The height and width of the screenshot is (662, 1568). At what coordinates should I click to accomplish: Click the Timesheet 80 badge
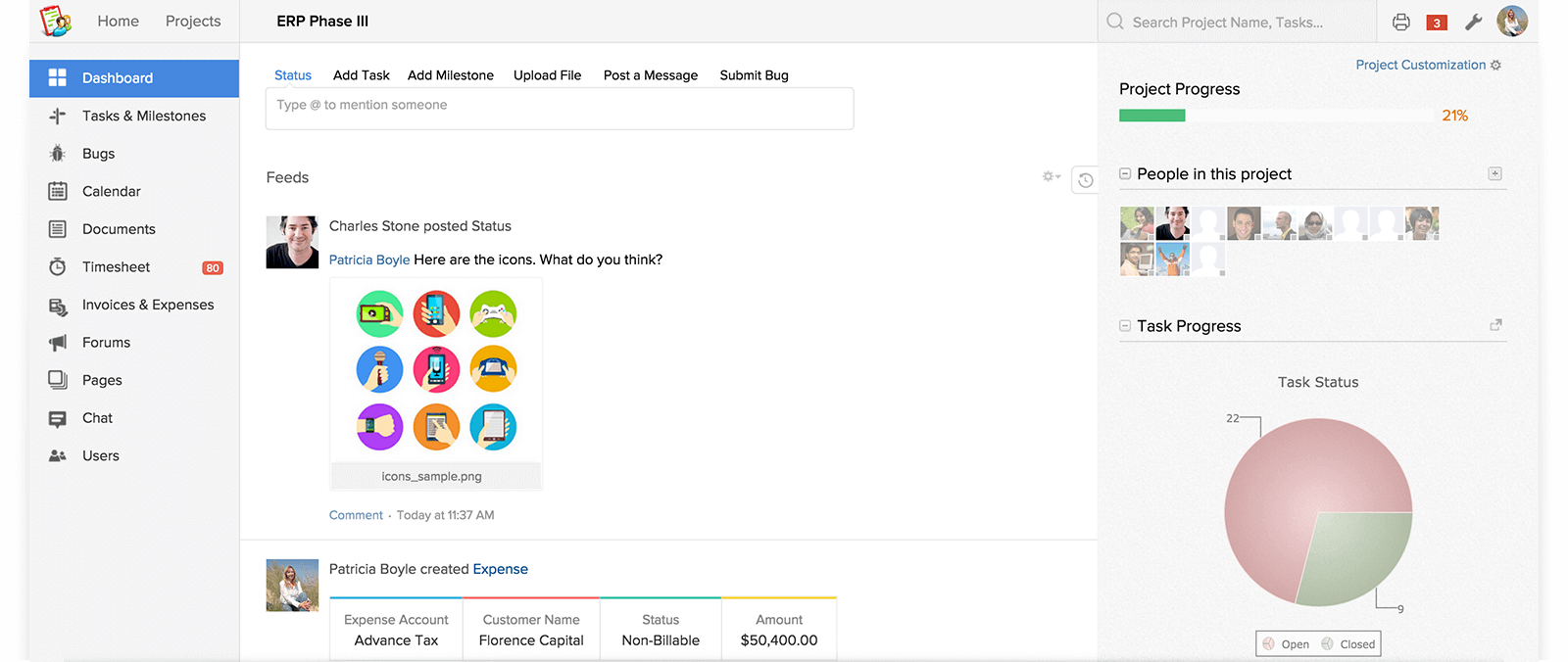click(x=213, y=267)
